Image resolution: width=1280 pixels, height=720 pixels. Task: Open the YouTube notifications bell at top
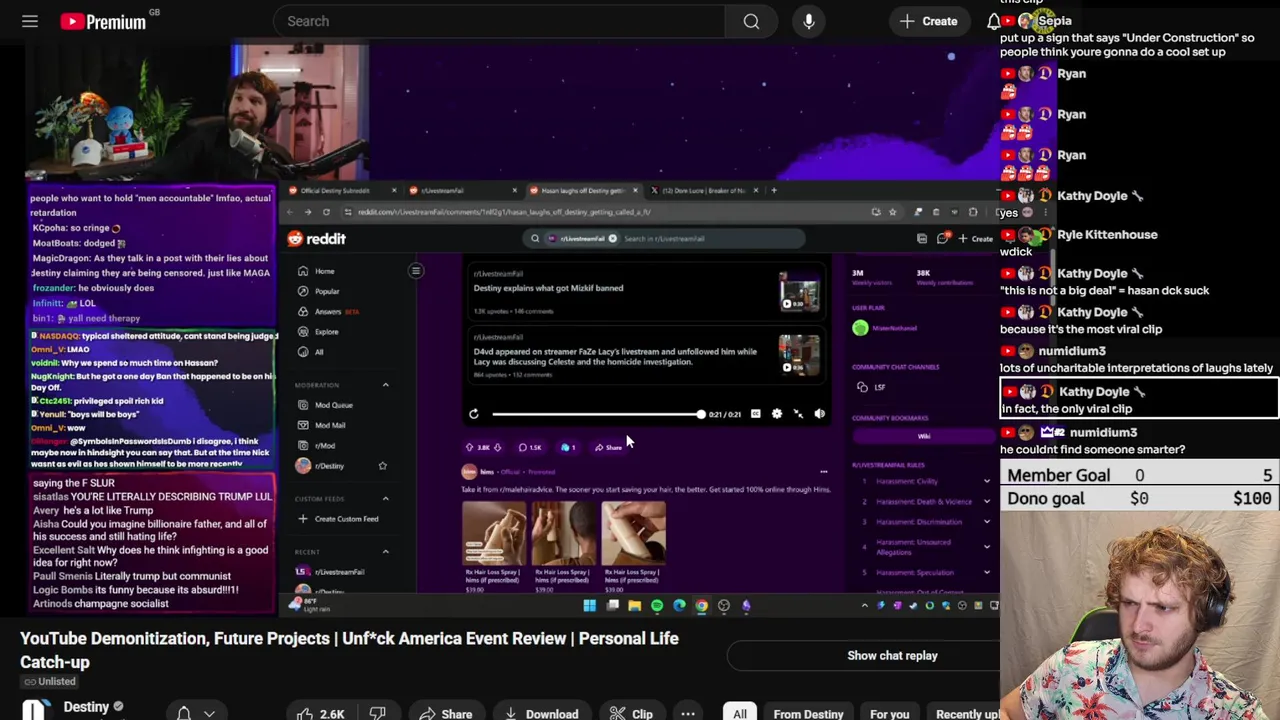[x=994, y=21]
